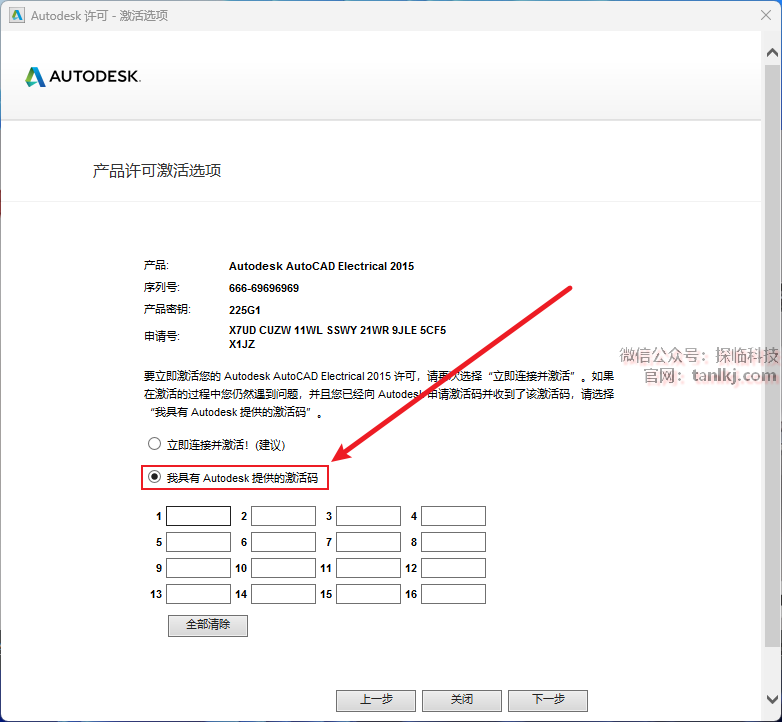Select '我具有 Autodesk 提供的激活码' radio option
Image resolution: width=782 pixels, height=722 pixels.
pyautogui.click(x=154, y=477)
